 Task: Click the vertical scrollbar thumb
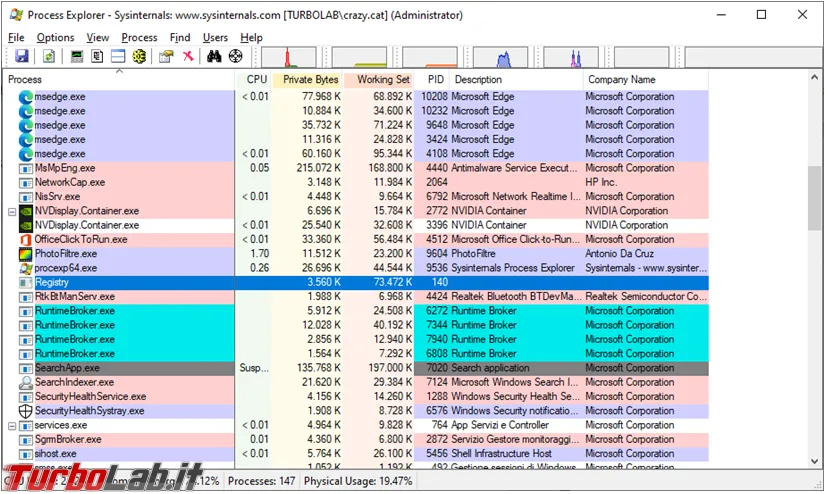click(814, 198)
